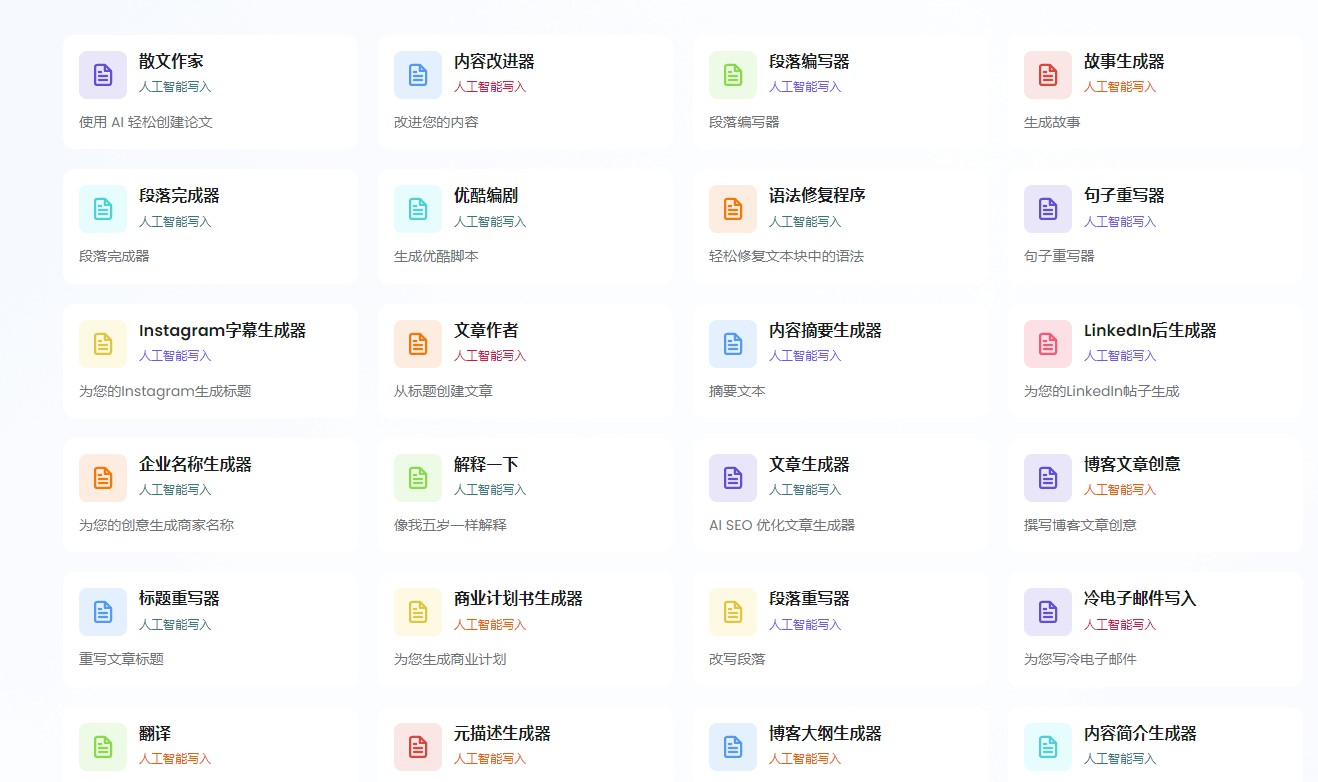Click the description 像我五岁一样解释
The width and height of the screenshot is (1318, 782).
pos(450,525)
